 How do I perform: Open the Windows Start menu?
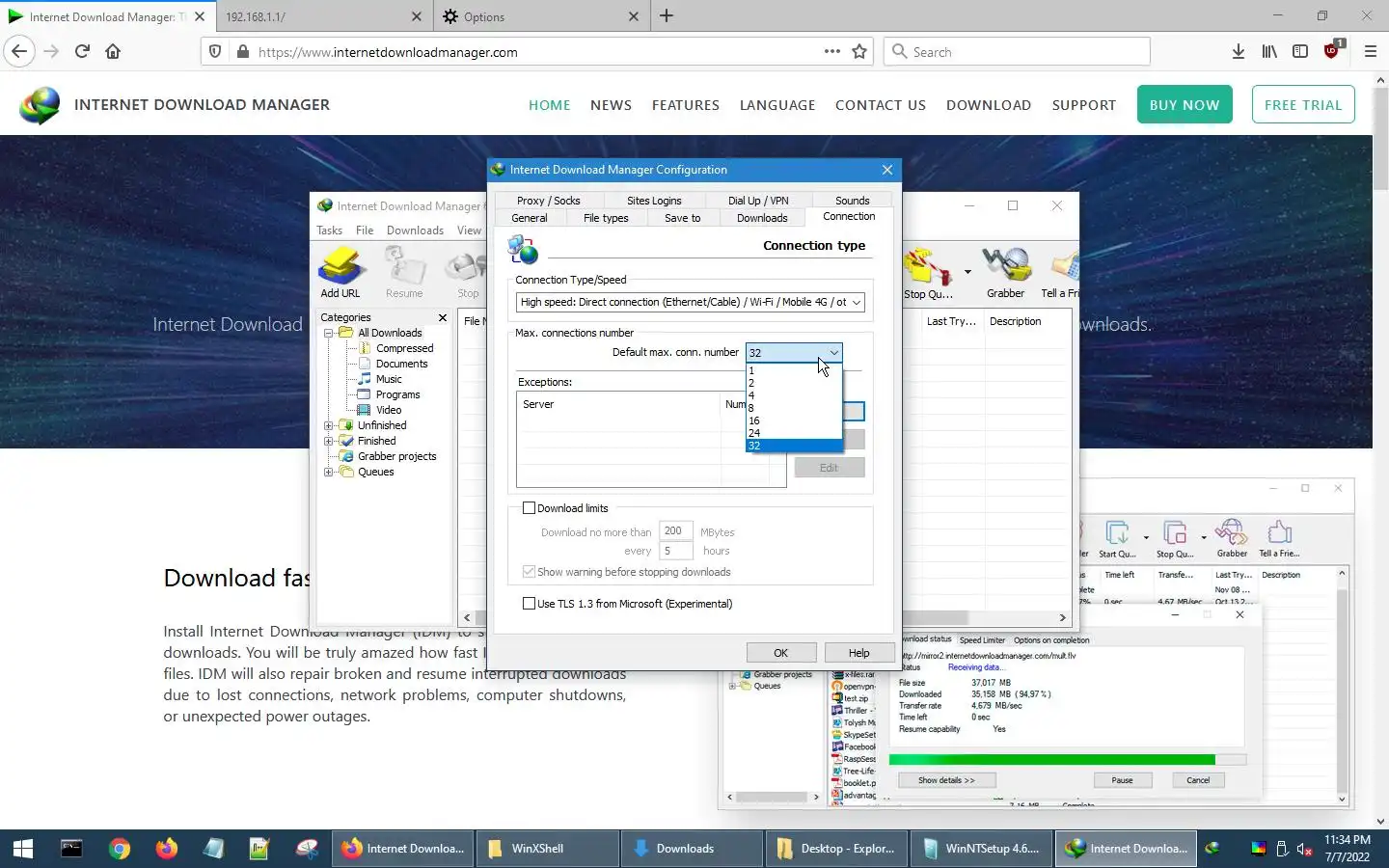point(23,849)
